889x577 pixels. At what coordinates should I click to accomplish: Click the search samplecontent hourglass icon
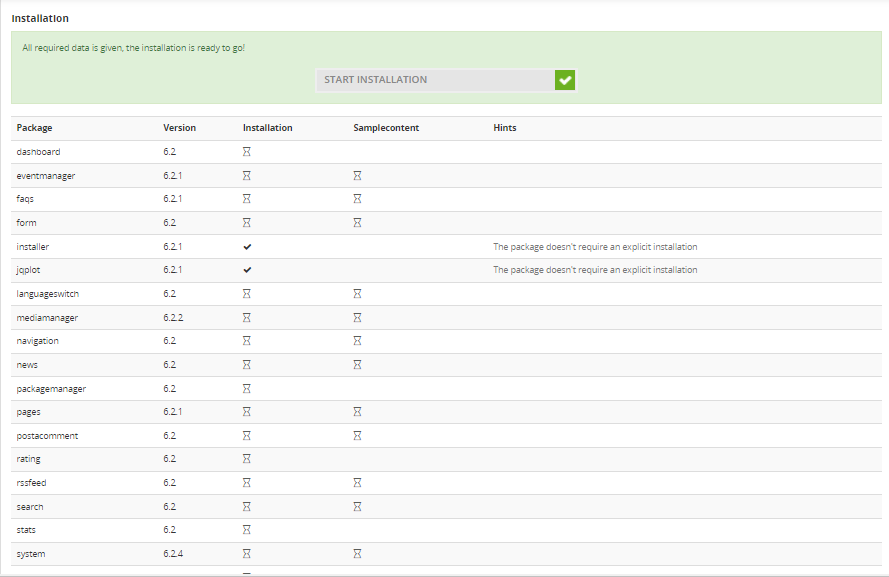tap(357, 507)
